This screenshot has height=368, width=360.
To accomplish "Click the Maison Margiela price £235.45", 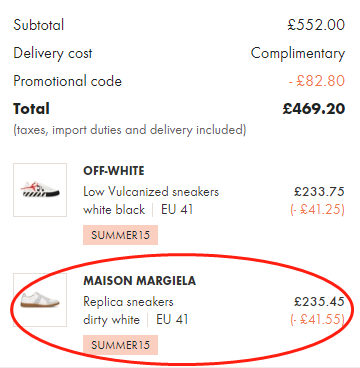I will (x=319, y=302).
